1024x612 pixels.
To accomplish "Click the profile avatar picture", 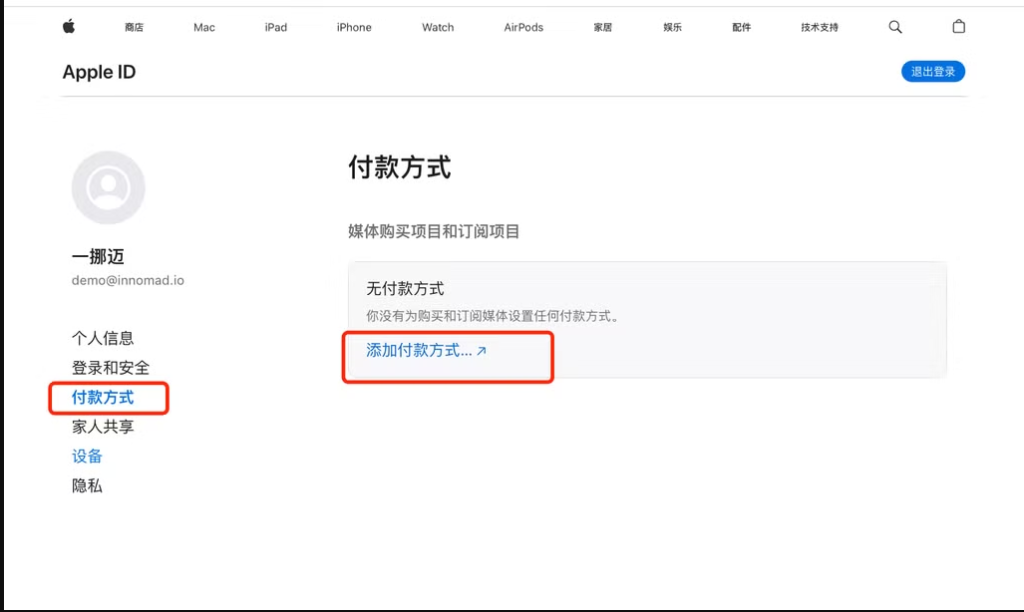I will pos(108,188).
